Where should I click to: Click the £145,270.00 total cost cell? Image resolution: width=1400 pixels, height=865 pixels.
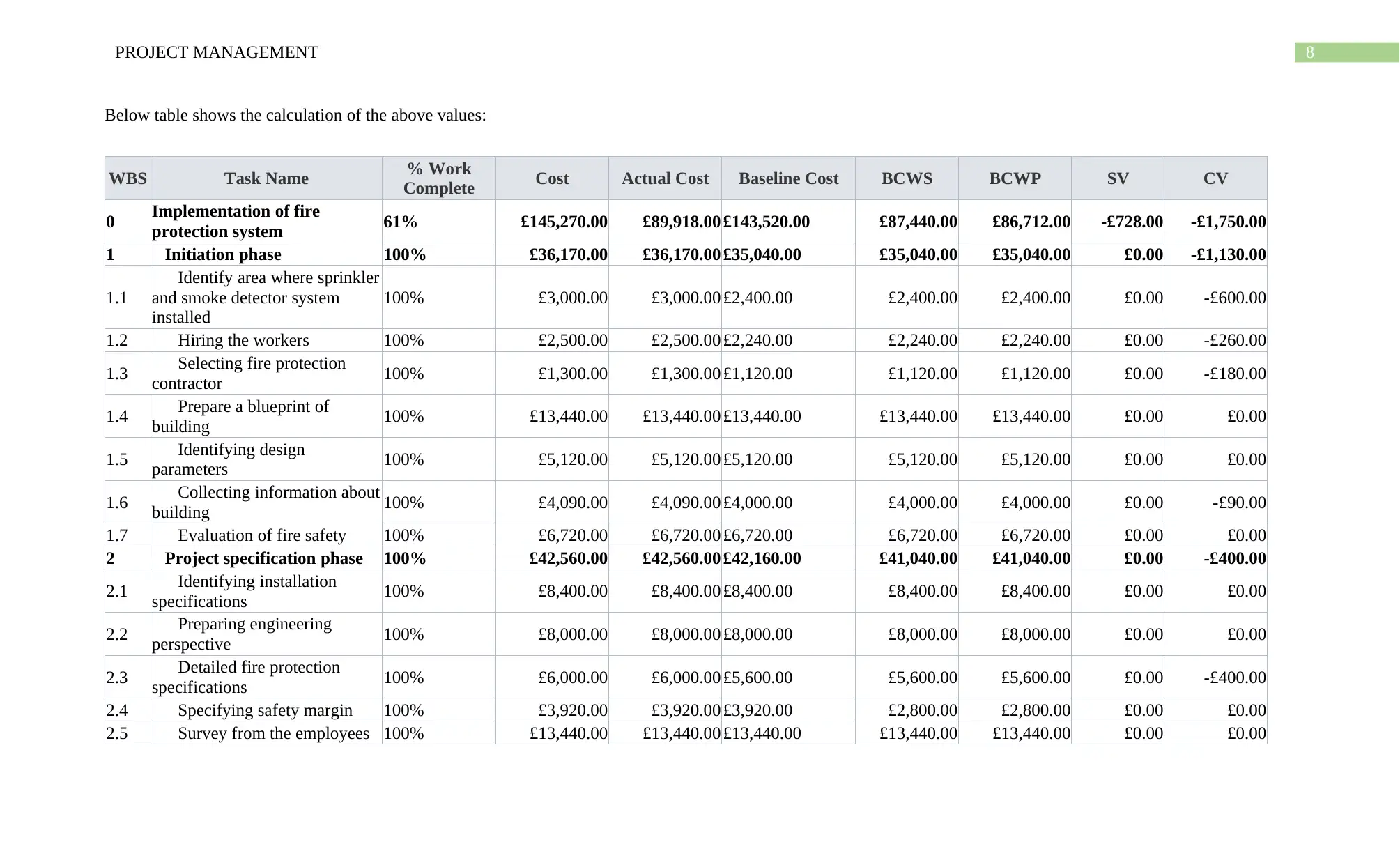(x=552, y=222)
